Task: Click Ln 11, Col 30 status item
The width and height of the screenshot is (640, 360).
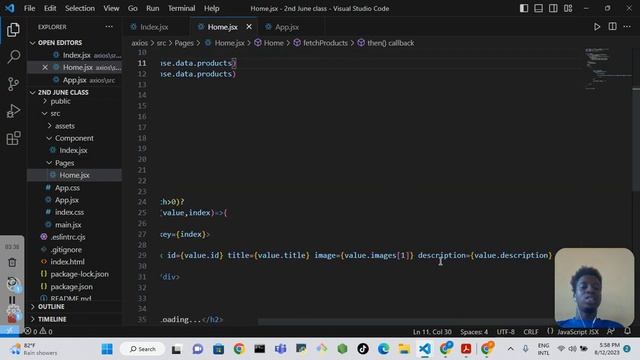Action: coord(432,332)
